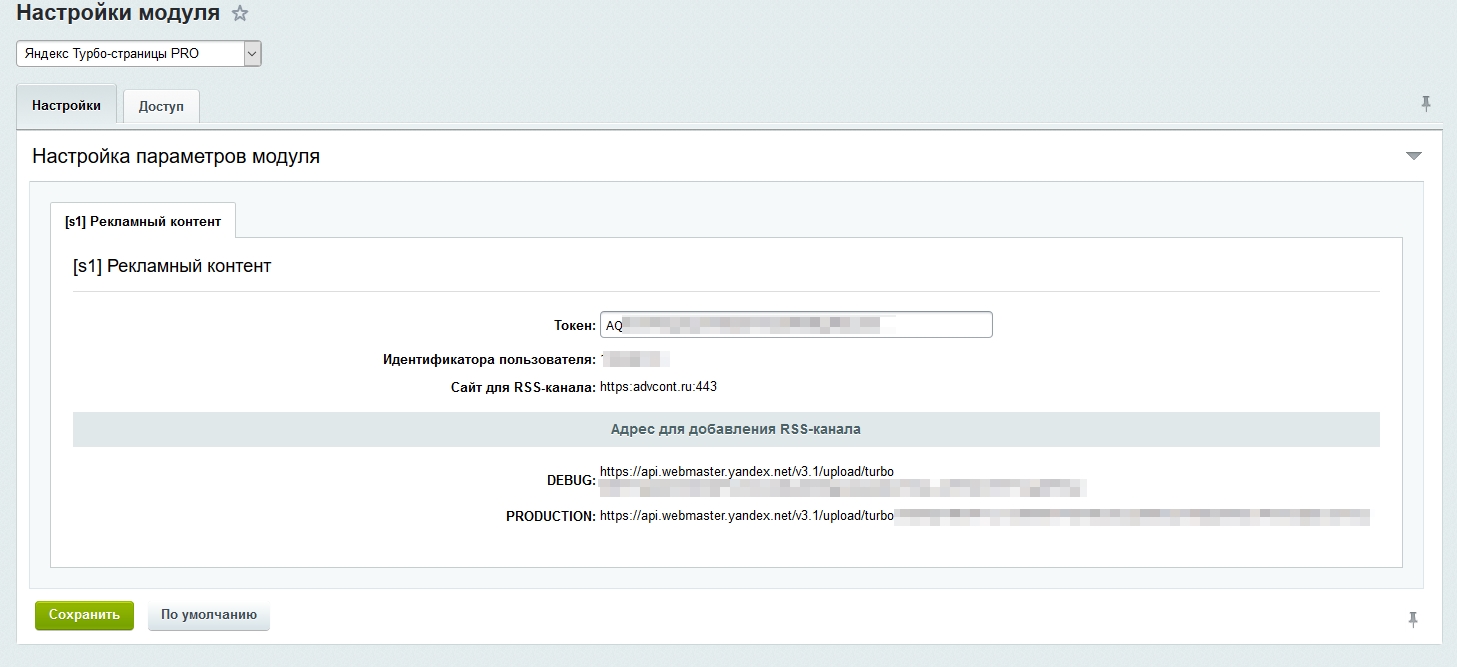1457x667 pixels.
Task: Add the page to favorites with the star icon
Action: tap(239, 14)
